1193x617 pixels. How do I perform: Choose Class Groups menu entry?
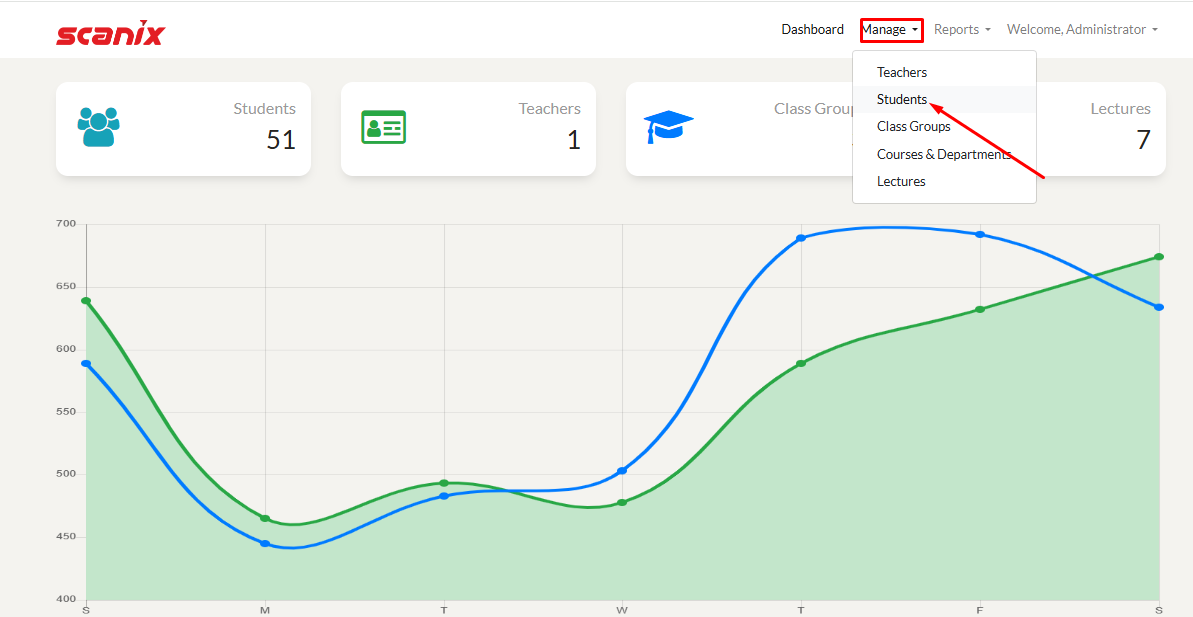914,126
